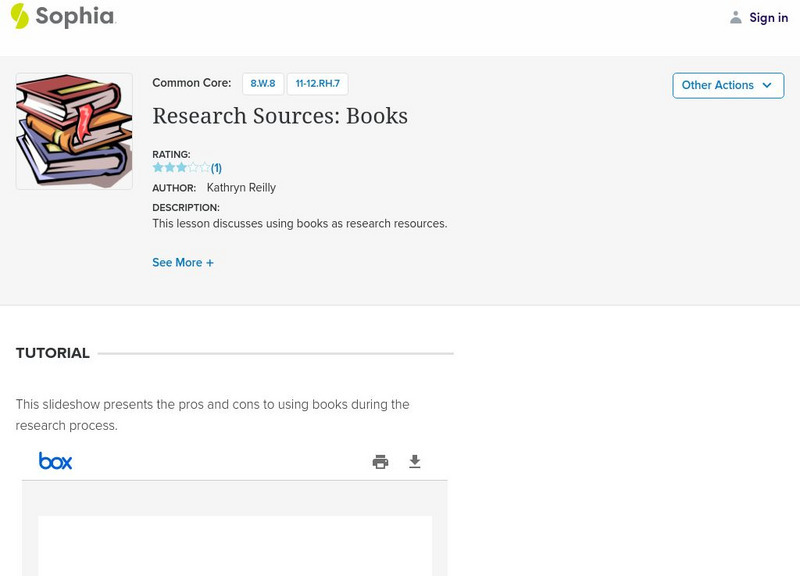Expand the description with See More

point(183,262)
